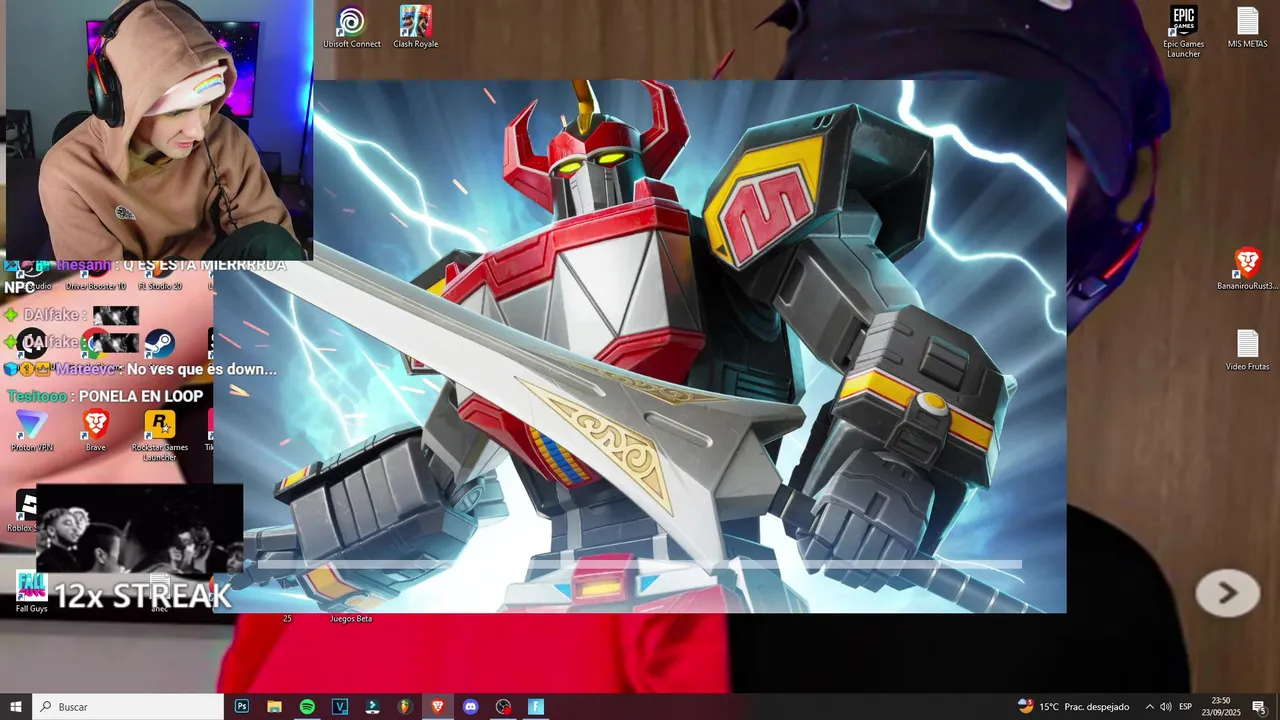
Task: Open the weather widget showing 15°C
Action: coord(1074,706)
